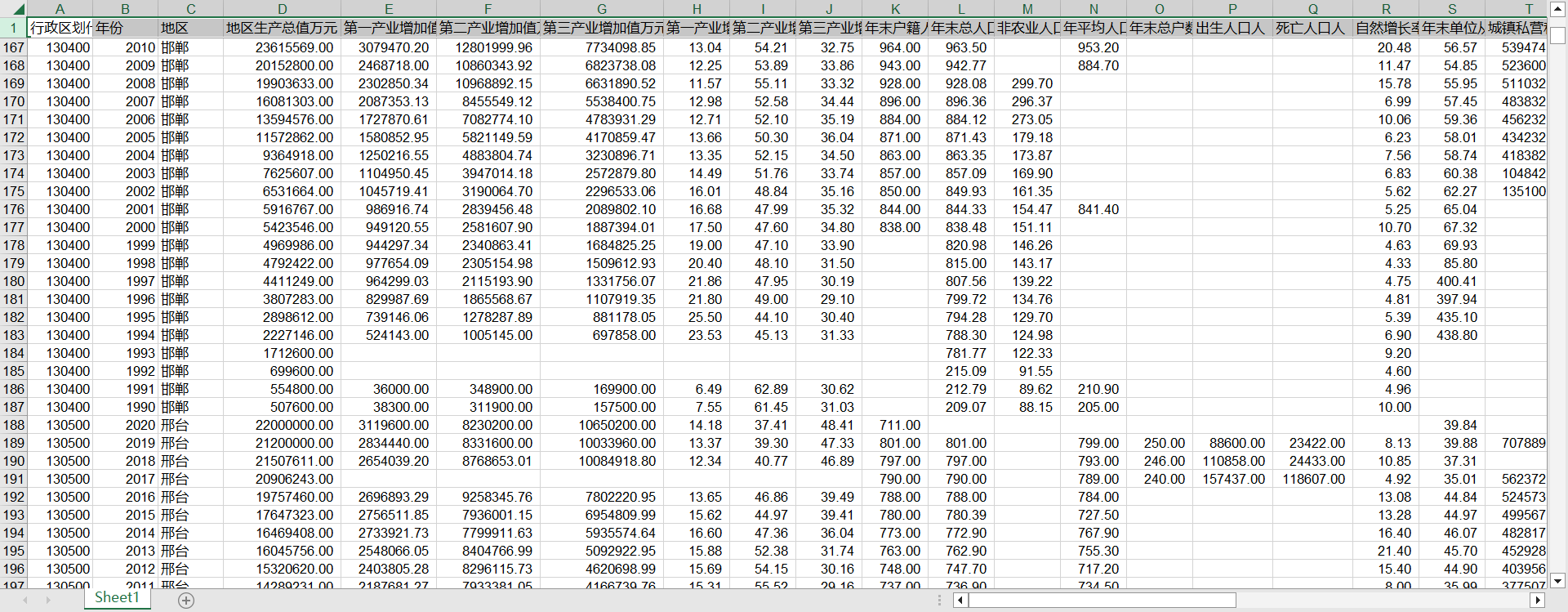Select the 邢台 cell in row 188

coord(190,425)
